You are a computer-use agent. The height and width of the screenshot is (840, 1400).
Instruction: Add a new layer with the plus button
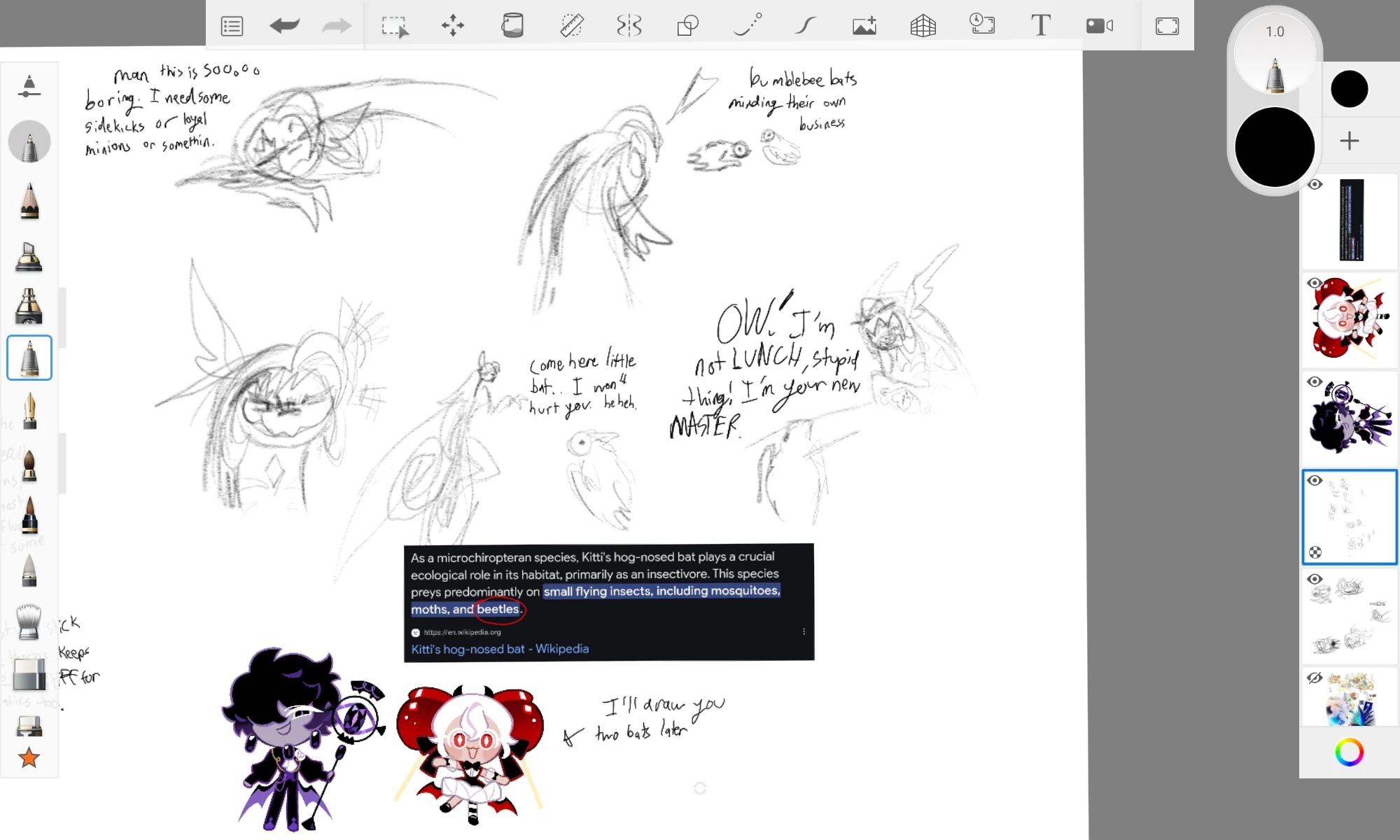tap(1350, 140)
